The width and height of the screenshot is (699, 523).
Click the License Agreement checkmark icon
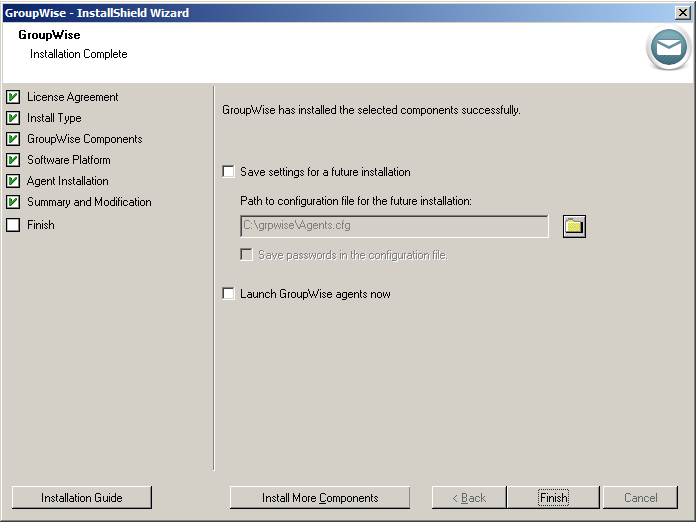pos(13,97)
